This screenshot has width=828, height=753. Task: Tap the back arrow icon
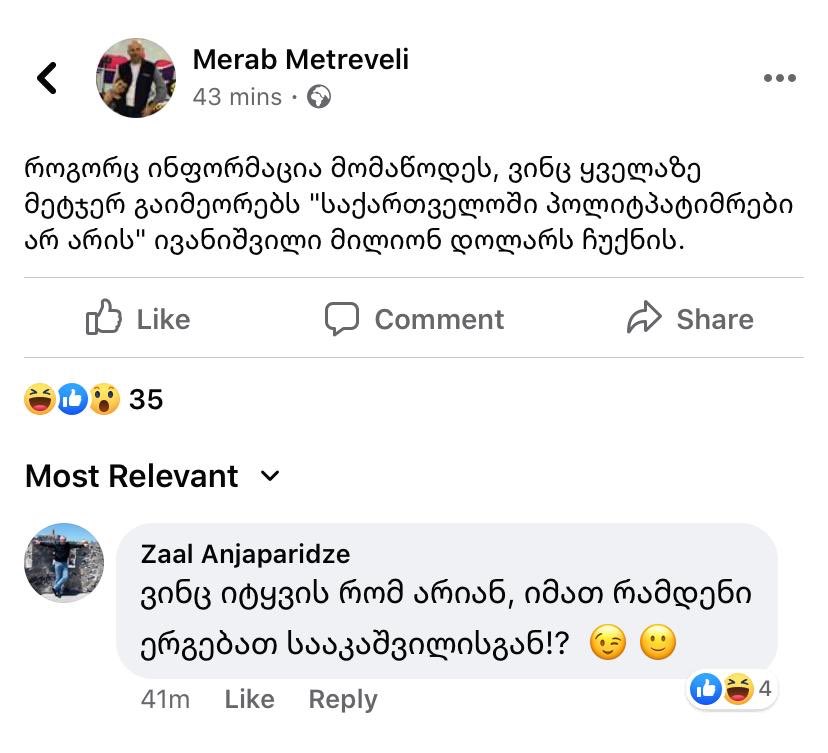coord(47,78)
